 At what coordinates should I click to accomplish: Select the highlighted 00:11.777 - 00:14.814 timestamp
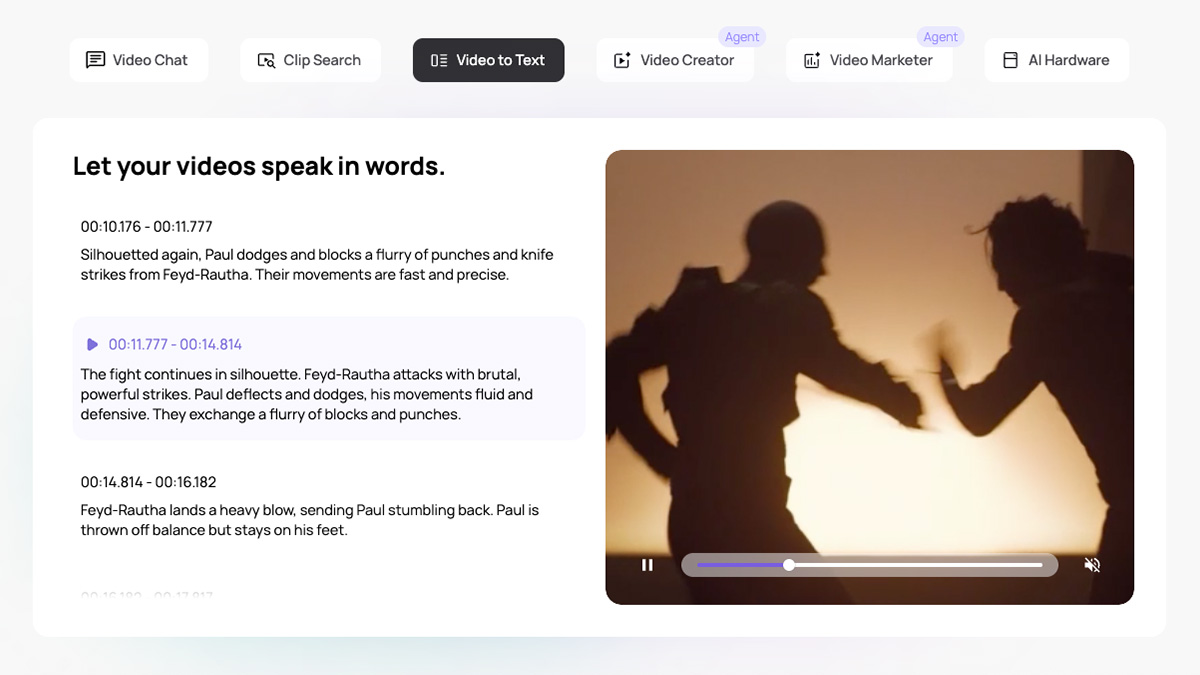[175, 345]
